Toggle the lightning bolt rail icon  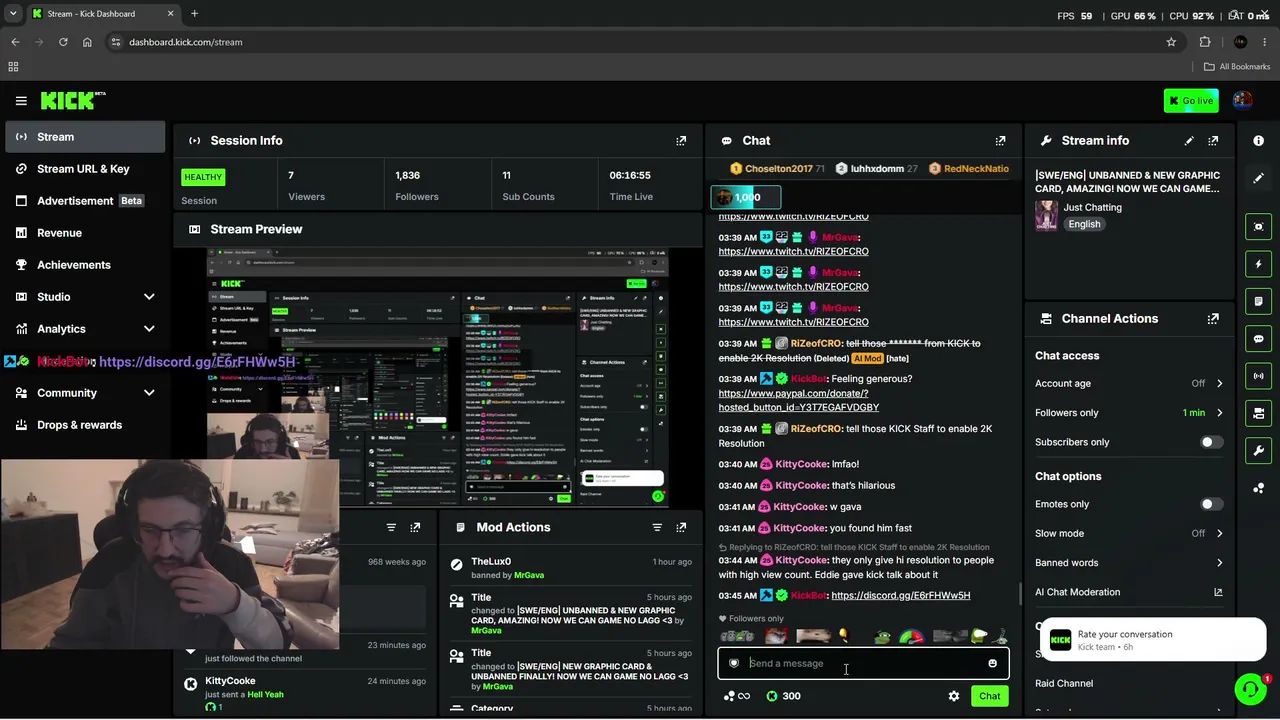click(x=1259, y=264)
